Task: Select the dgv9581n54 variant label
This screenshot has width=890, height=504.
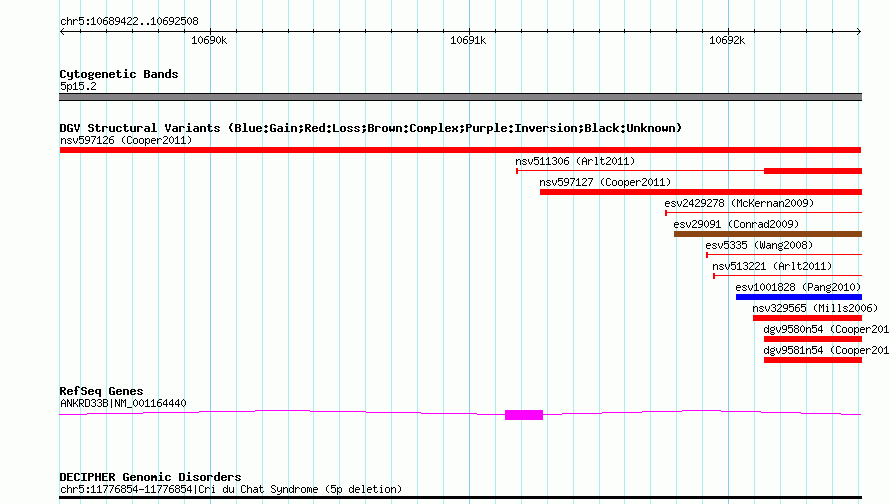Action: [x=826, y=350]
